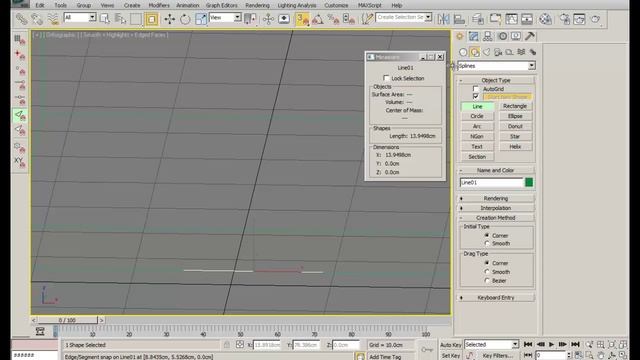Click the time slider 0 / 100 handle

click(x=68, y=320)
